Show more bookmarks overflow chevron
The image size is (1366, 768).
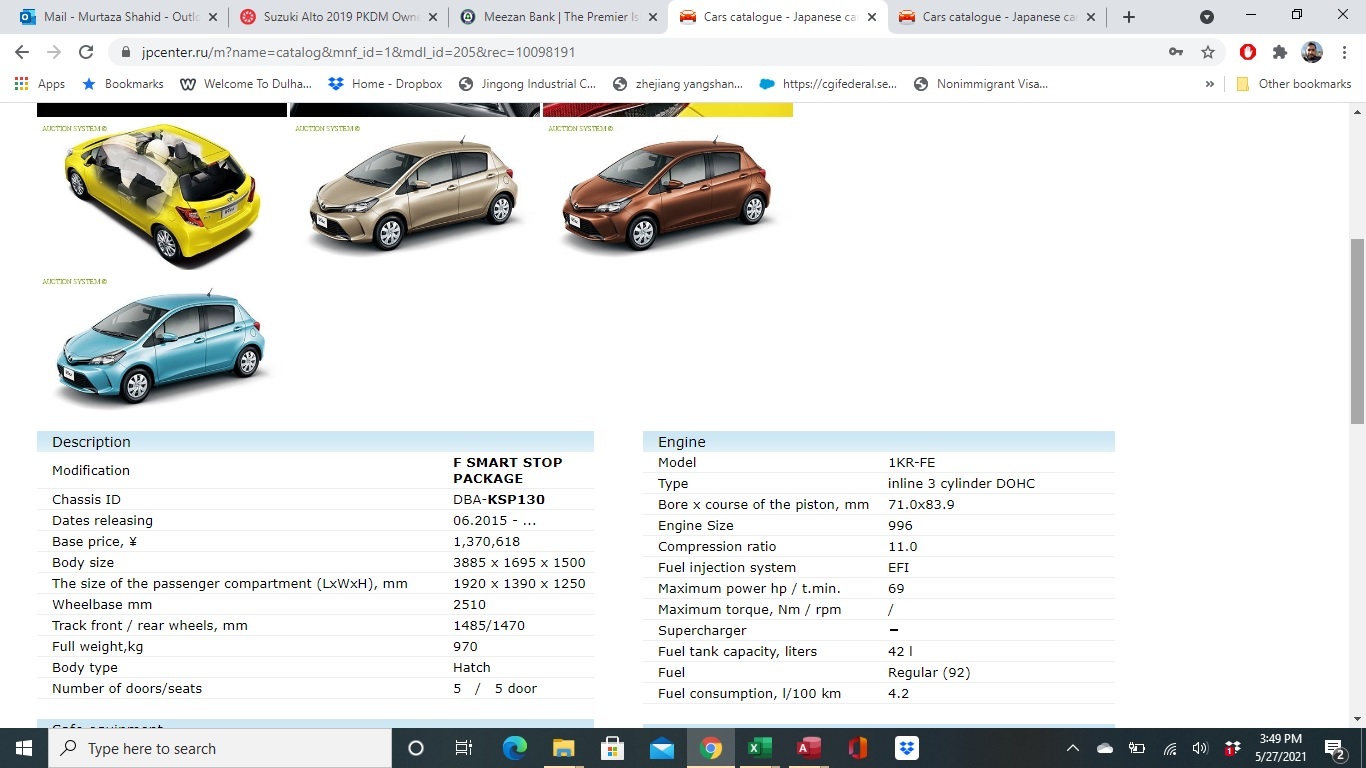tap(1209, 84)
